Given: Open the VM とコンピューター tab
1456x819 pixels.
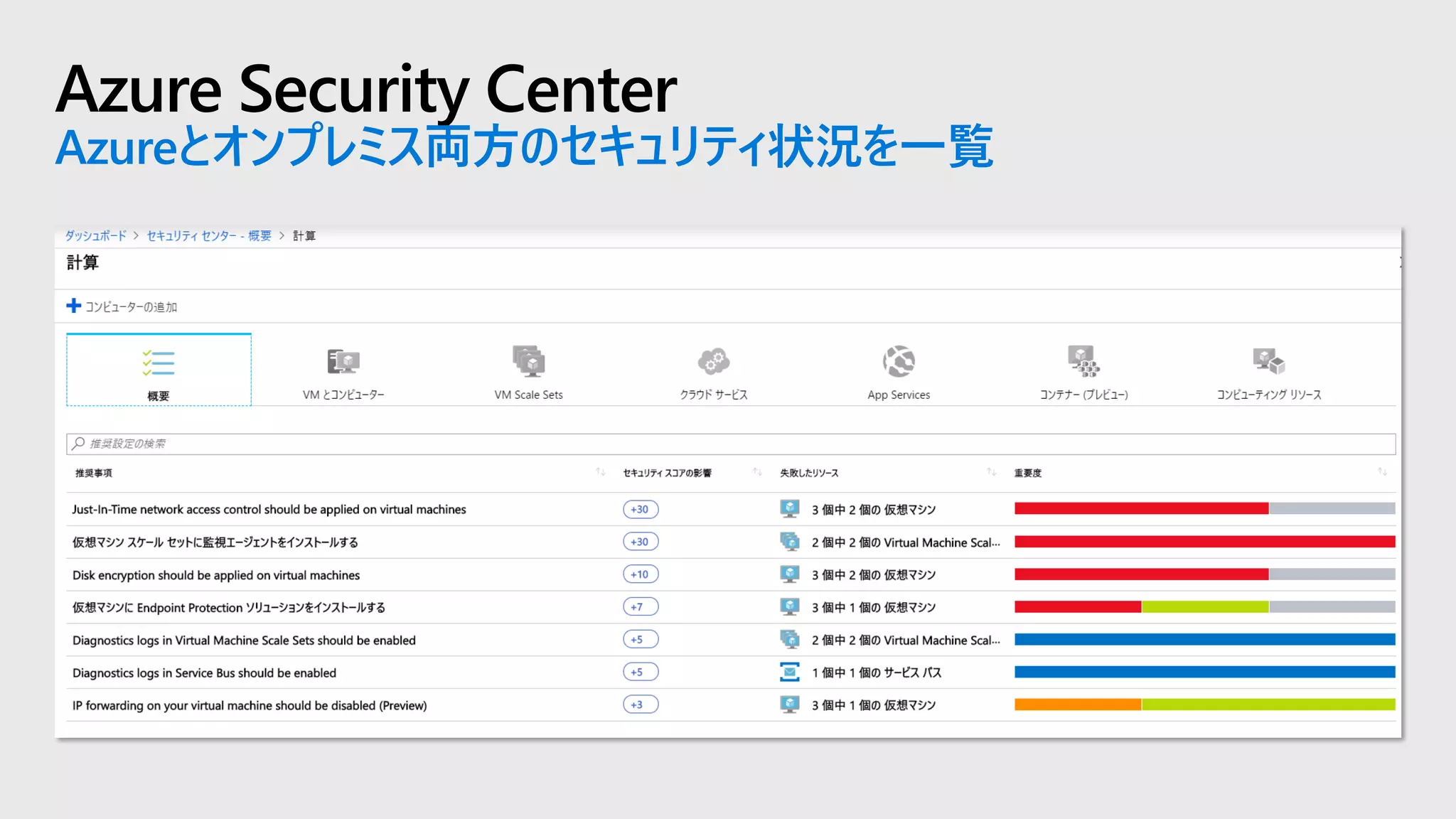Looking at the screenshot, I should click(x=343, y=370).
